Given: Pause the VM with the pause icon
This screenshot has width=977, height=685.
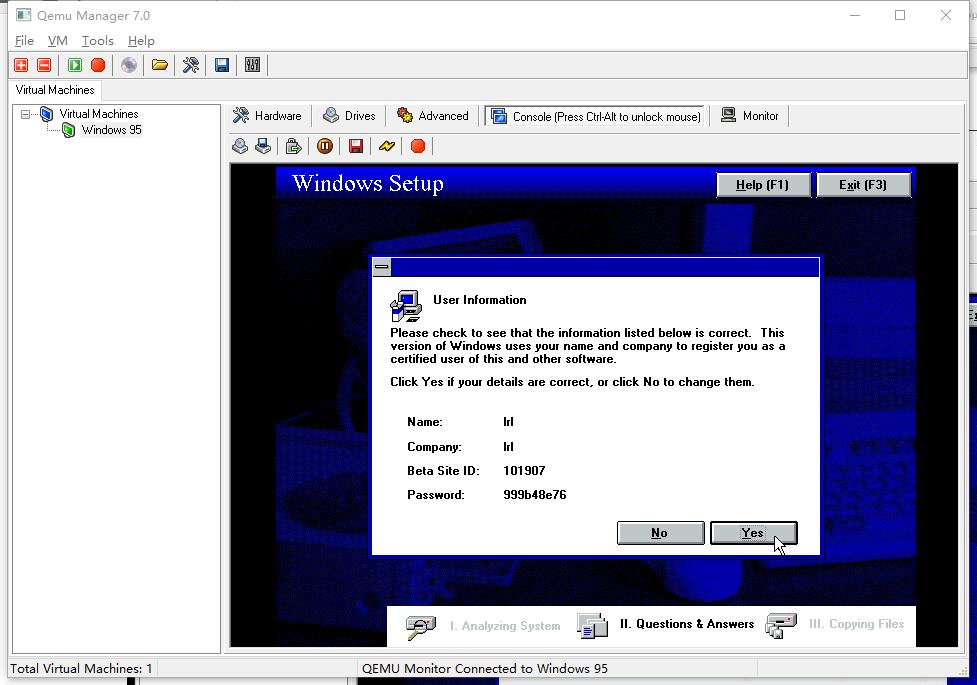Looking at the screenshot, I should 325,146.
